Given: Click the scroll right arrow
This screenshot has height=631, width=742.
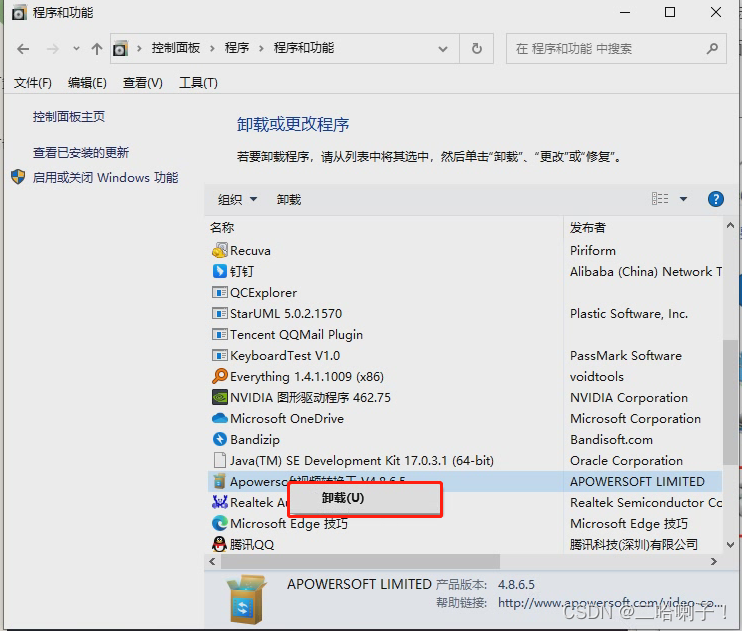Looking at the screenshot, I should 714,561.
